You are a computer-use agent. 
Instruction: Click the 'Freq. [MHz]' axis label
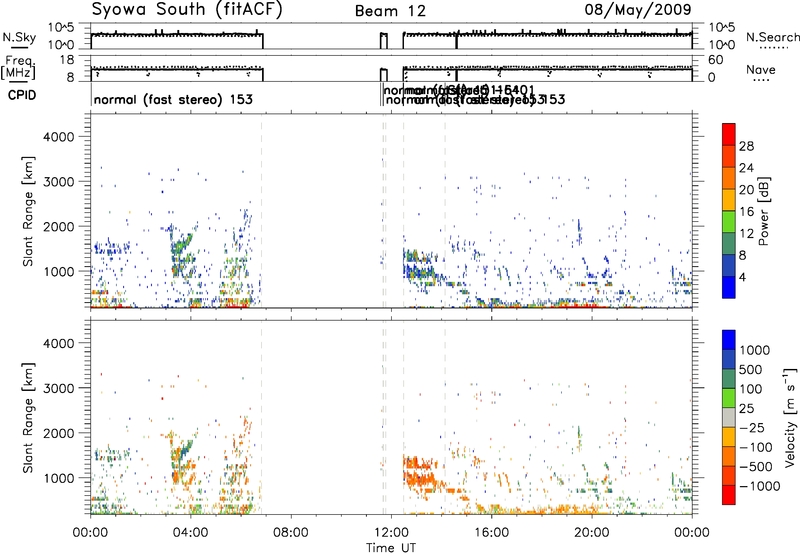click(x=19, y=68)
